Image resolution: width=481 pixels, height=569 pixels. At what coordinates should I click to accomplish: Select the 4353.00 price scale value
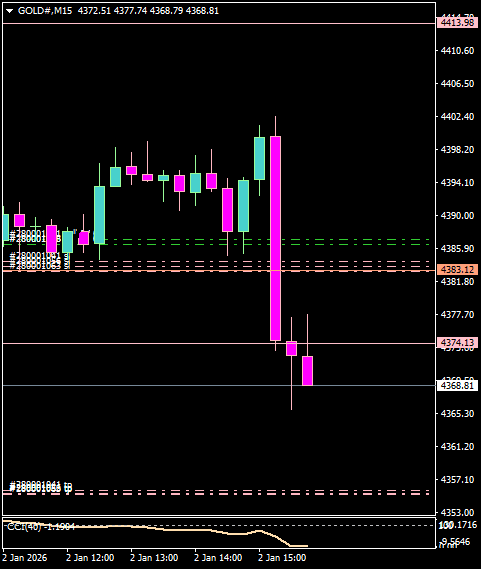click(457, 512)
